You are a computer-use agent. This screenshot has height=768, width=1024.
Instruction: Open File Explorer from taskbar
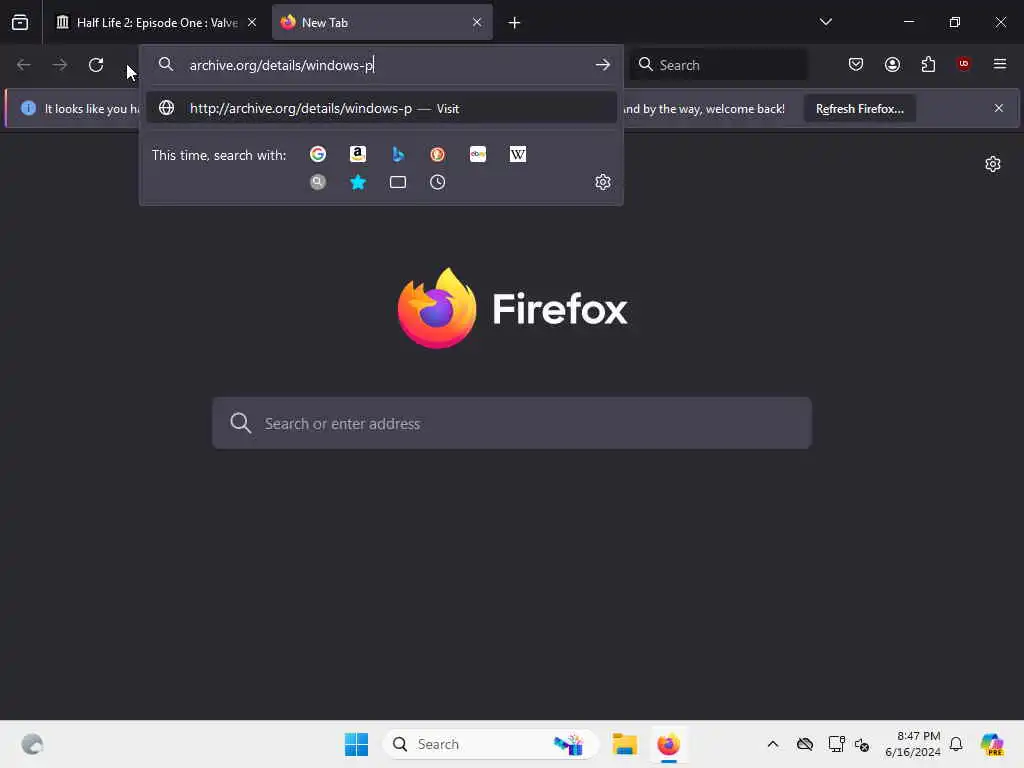pyautogui.click(x=624, y=744)
